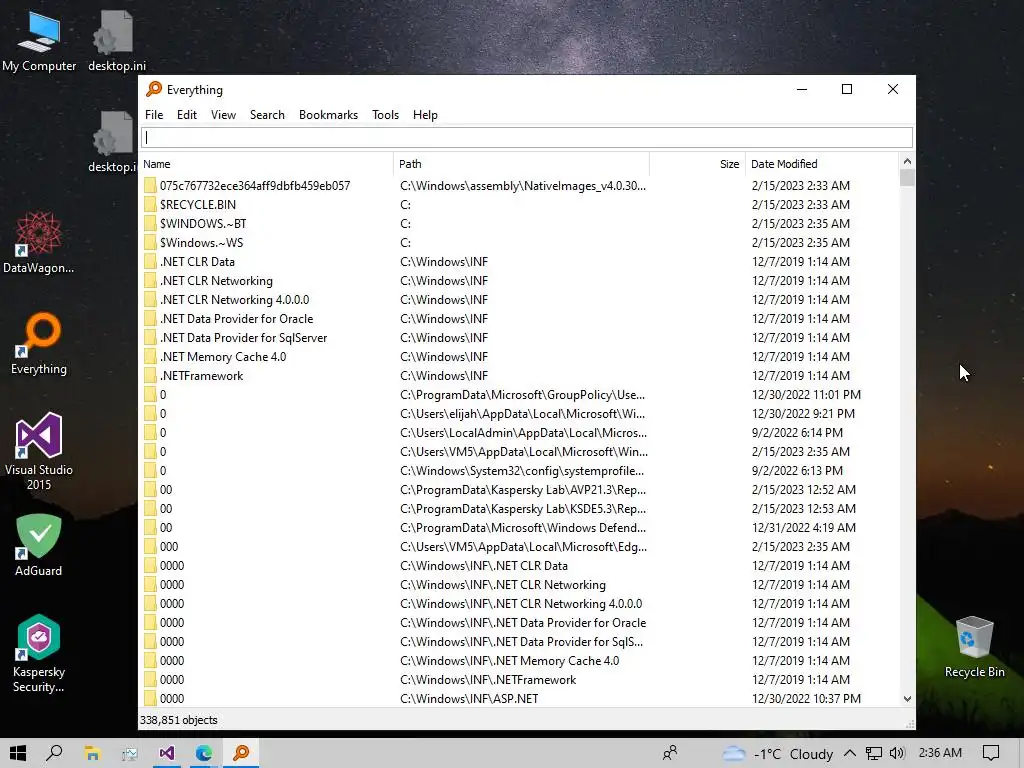Select the $Windows.~WS folder row

click(x=519, y=242)
